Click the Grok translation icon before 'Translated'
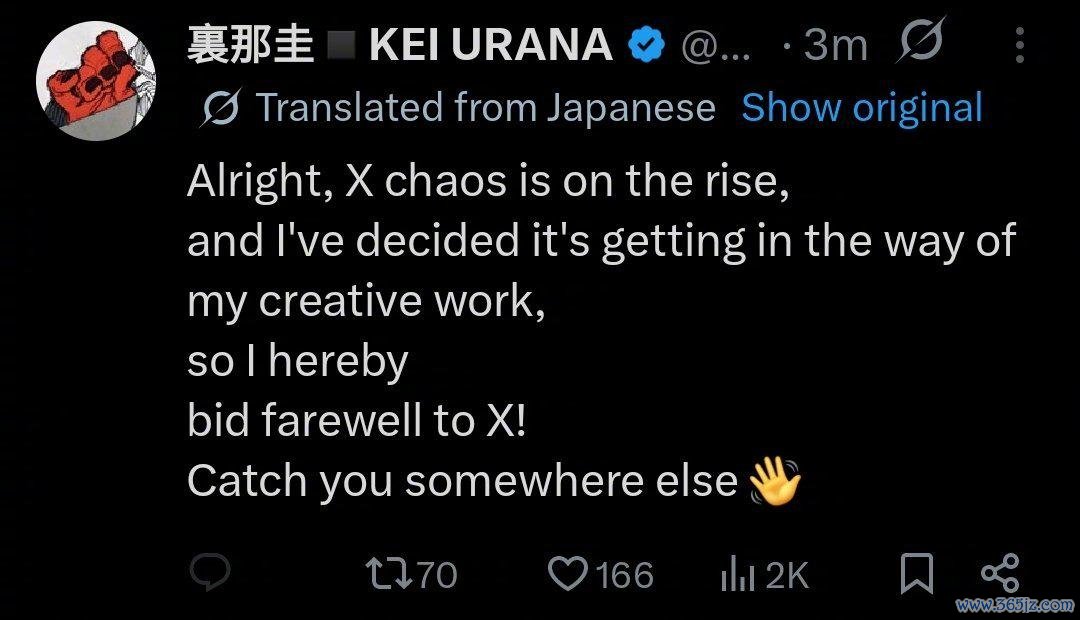Screen dimensions: 1080x620 click(220, 108)
